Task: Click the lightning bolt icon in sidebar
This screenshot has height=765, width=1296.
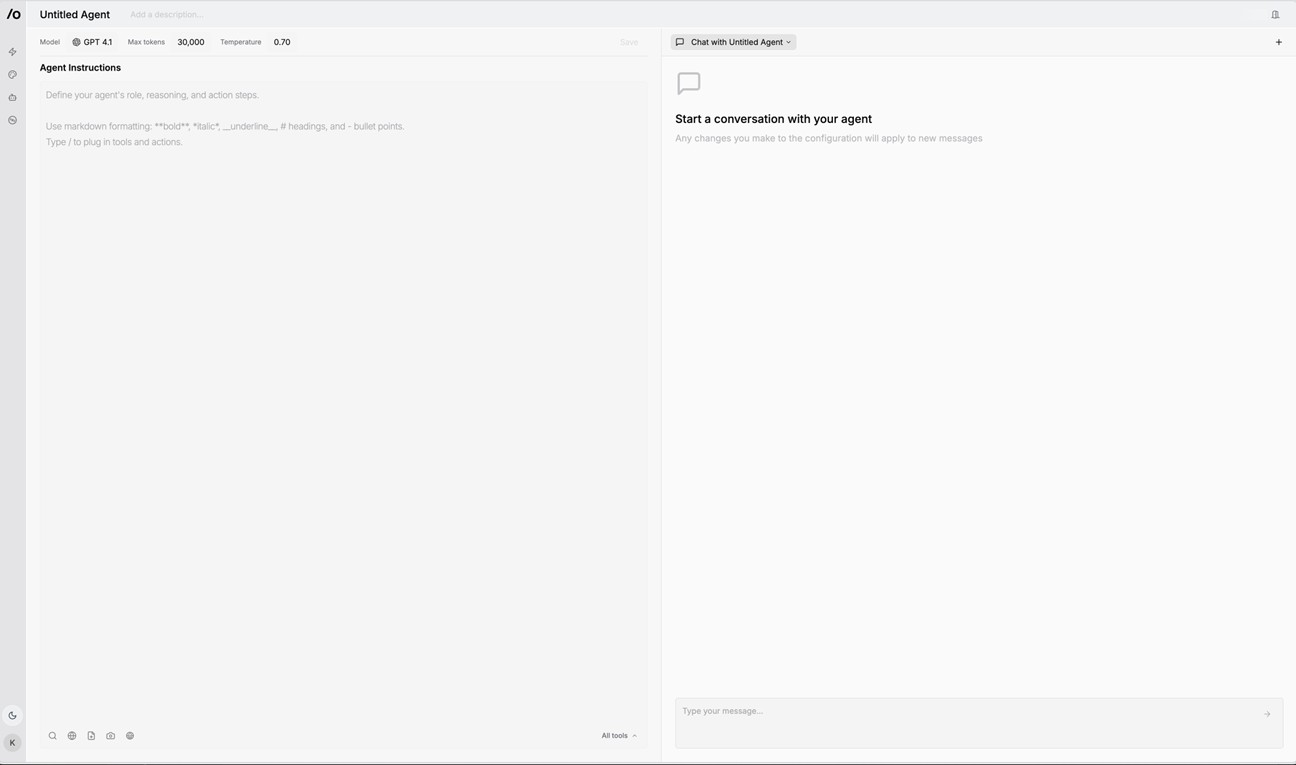Action: point(12,52)
